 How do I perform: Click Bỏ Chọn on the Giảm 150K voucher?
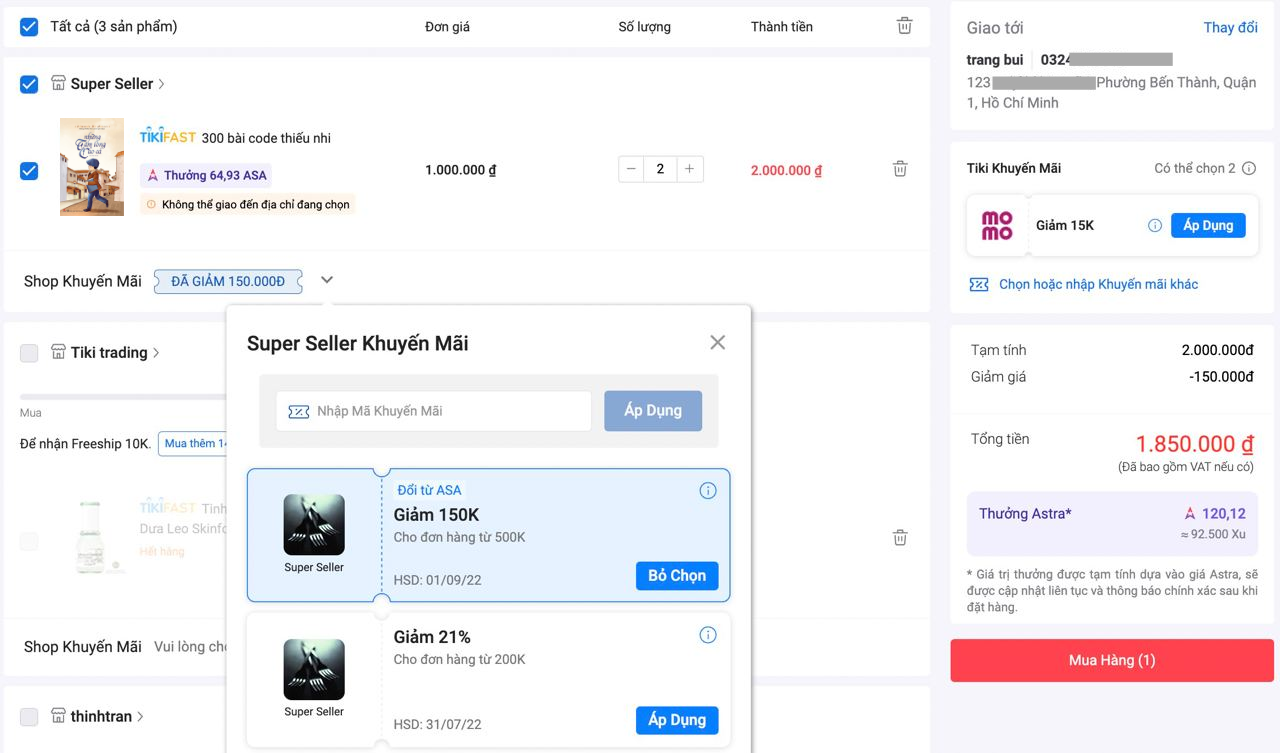pyautogui.click(x=677, y=576)
